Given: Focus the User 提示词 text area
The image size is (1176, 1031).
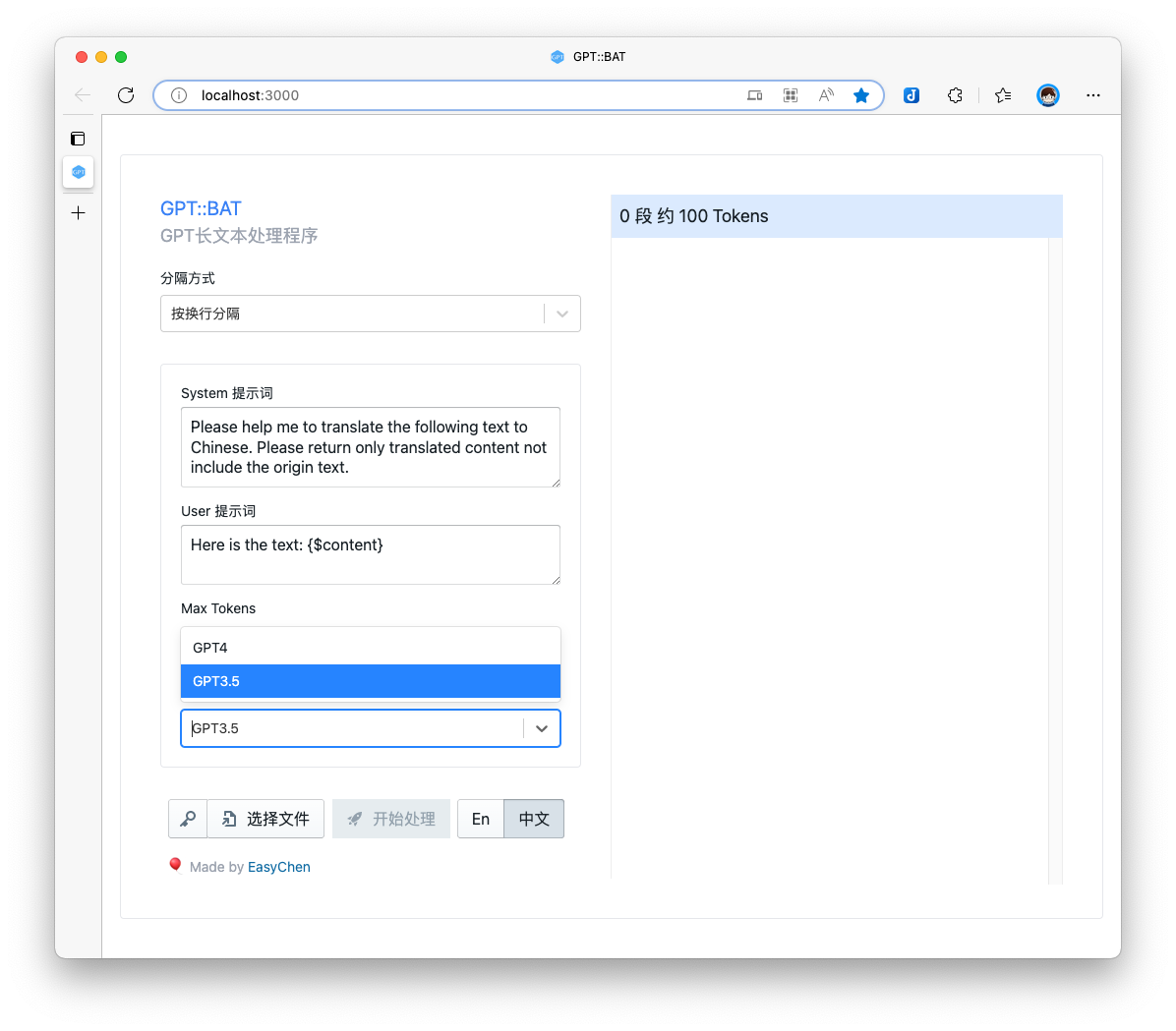Looking at the screenshot, I should [371, 555].
